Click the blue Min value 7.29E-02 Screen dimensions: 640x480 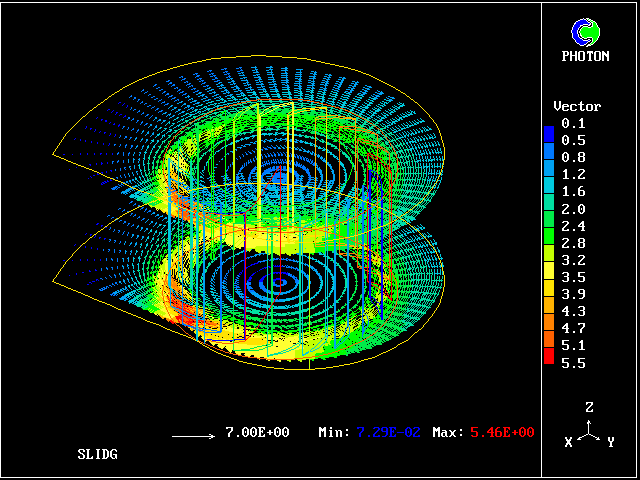[x=391, y=432]
